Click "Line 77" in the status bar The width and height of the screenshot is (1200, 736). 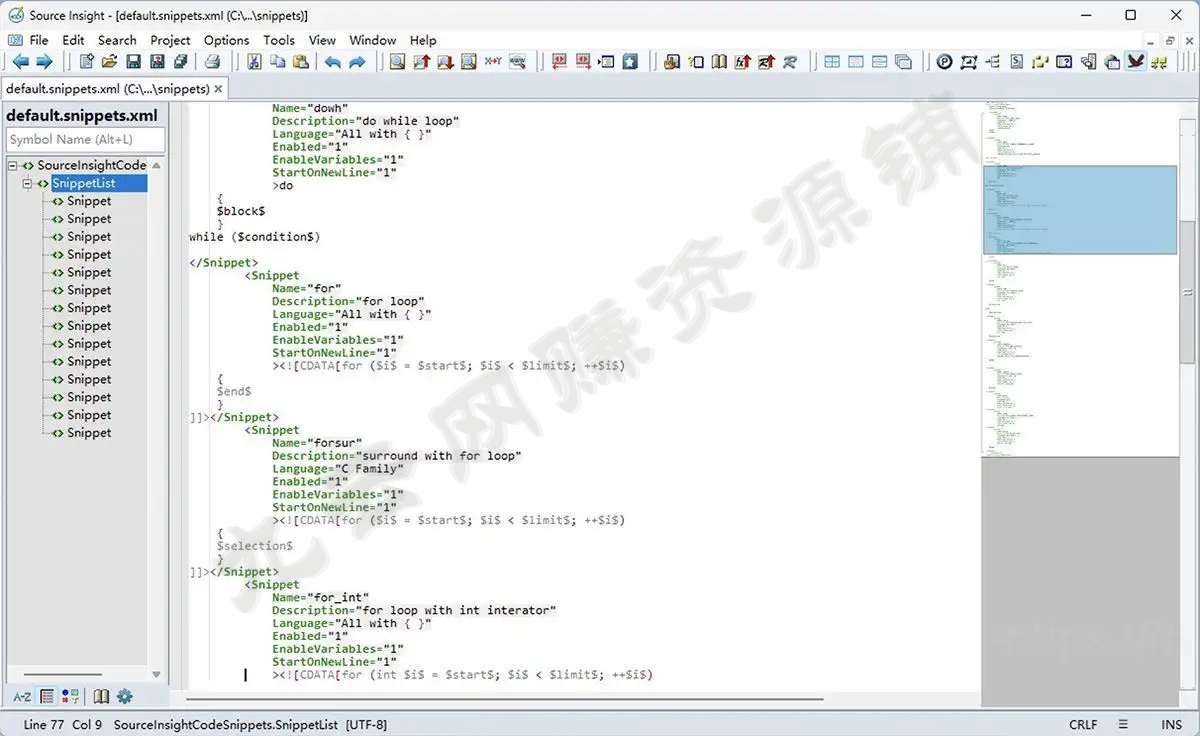(x=43, y=724)
